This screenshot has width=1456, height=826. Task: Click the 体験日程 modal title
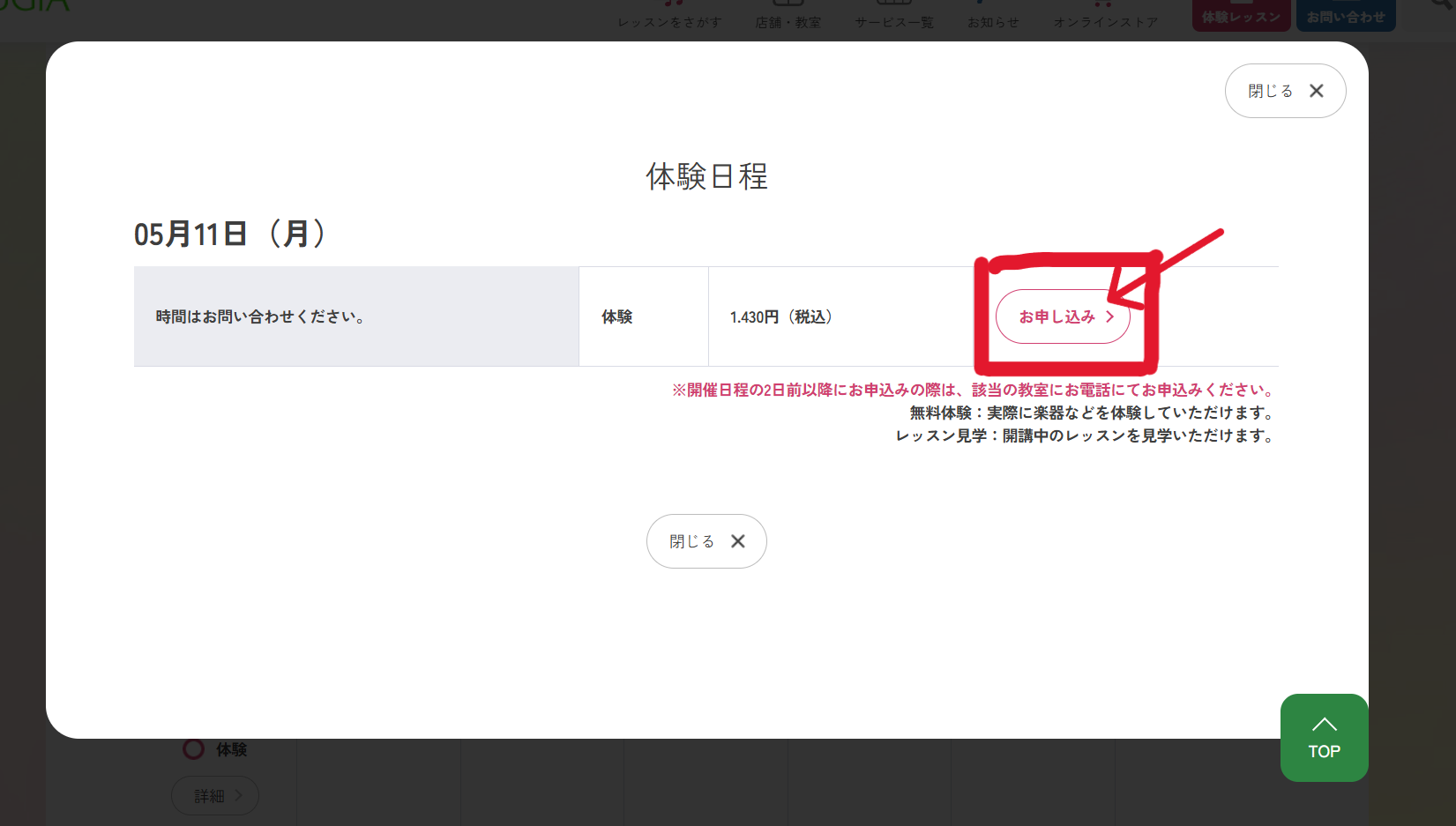[x=706, y=176]
